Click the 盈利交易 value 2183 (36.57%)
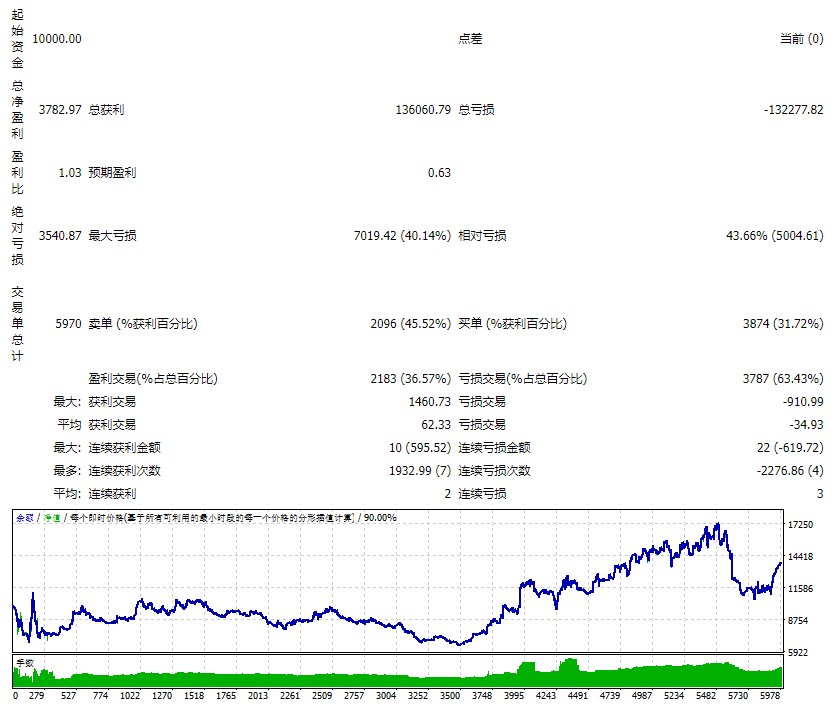 410,379
